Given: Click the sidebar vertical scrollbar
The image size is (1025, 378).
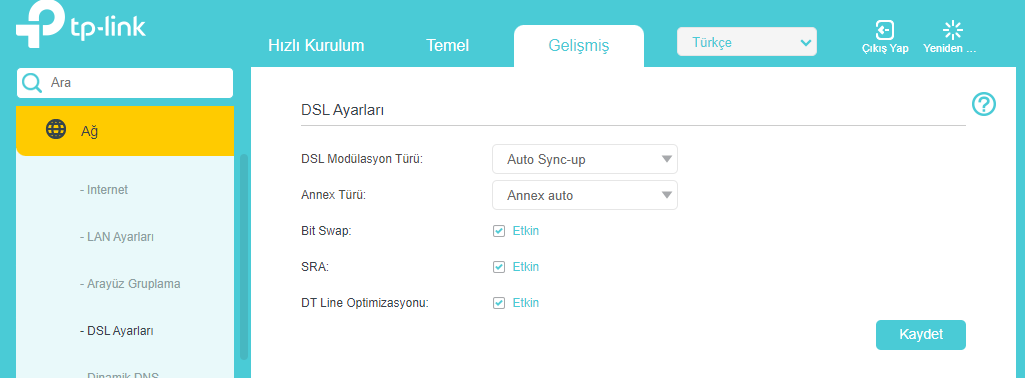Looking at the screenshot, I should coord(244,256).
